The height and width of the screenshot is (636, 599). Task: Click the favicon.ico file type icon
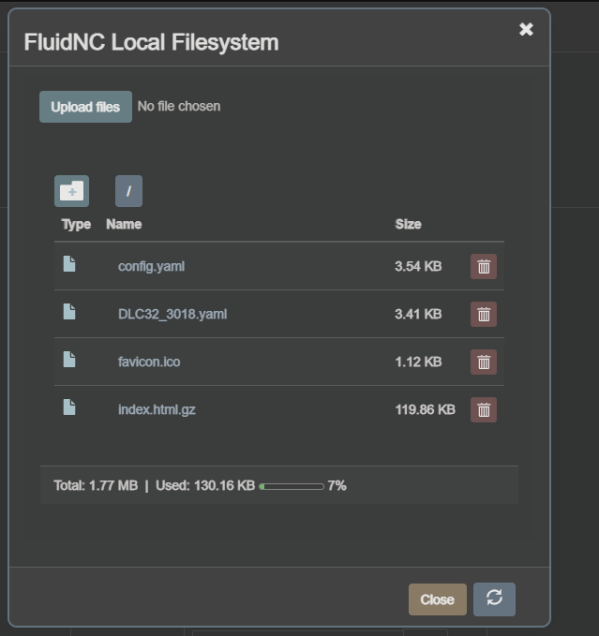click(69, 359)
